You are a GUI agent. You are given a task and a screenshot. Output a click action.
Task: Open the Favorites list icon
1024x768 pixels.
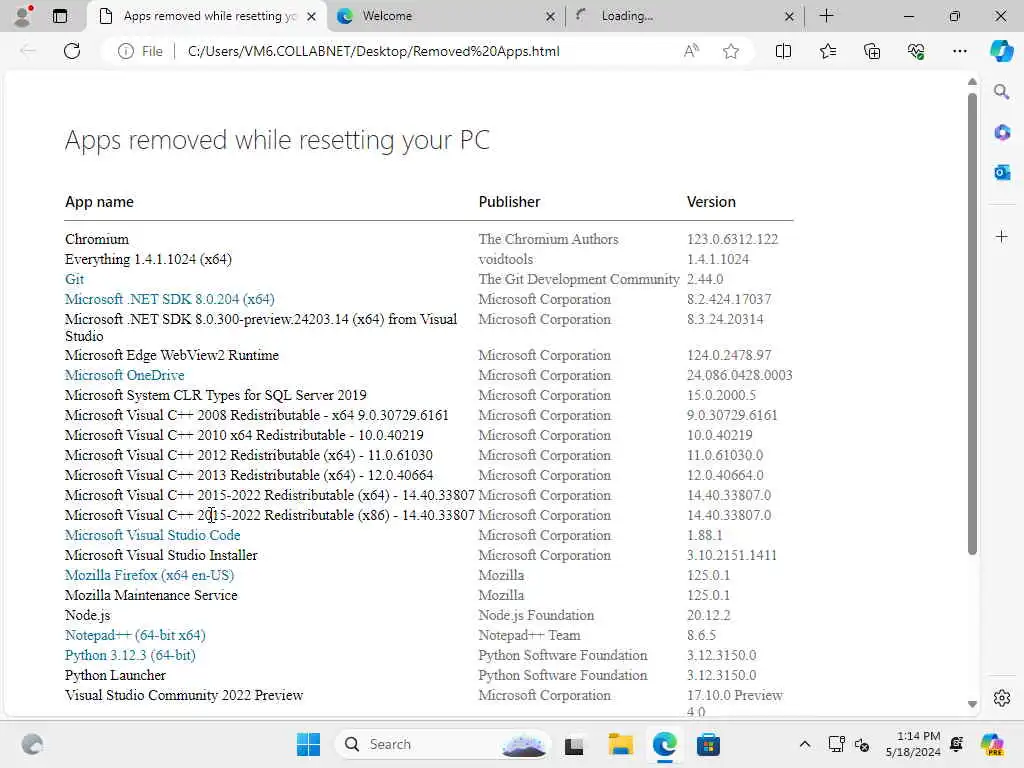827,51
